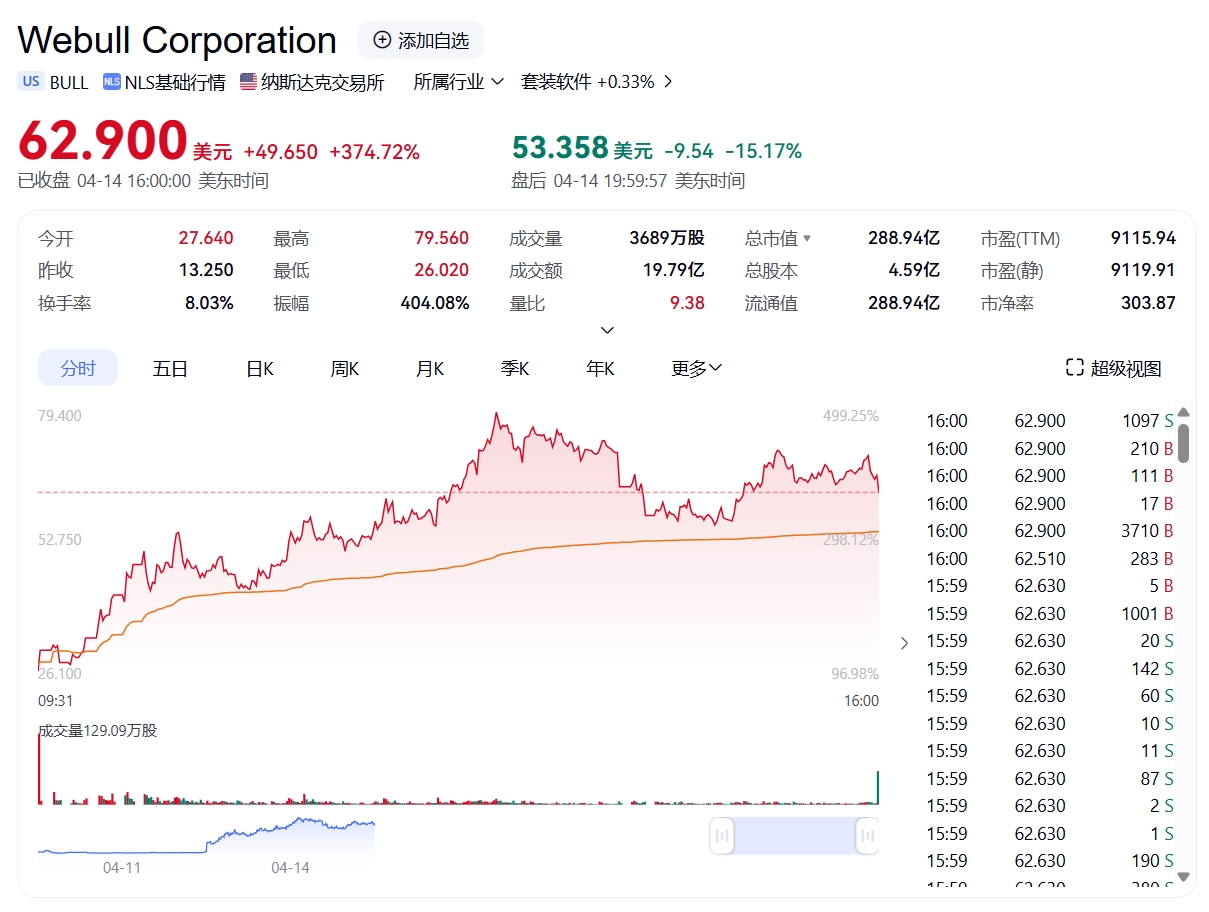1209x912 pixels.
Task: Click the 最高 value 79.560
Action: (442, 238)
